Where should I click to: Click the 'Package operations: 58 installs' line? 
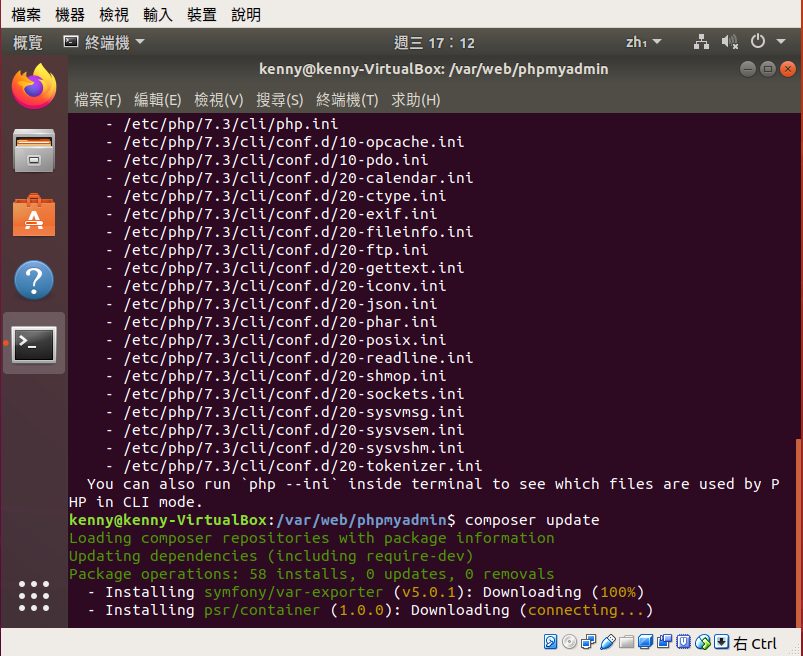point(312,574)
